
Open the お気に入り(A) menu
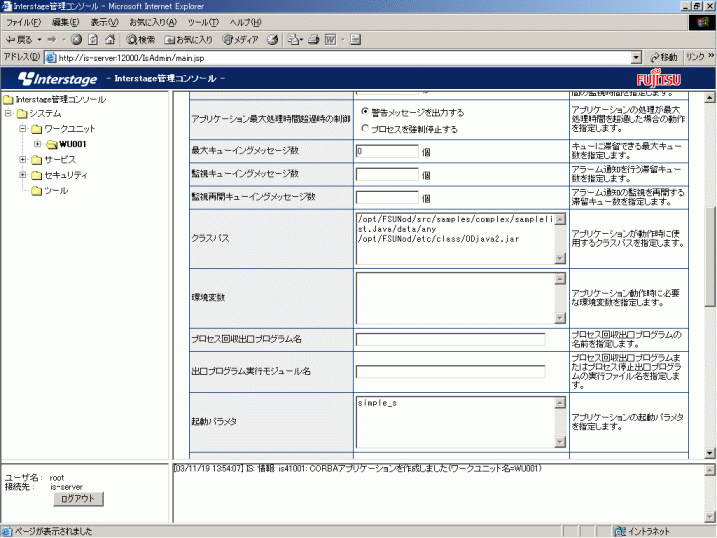(x=153, y=22)
